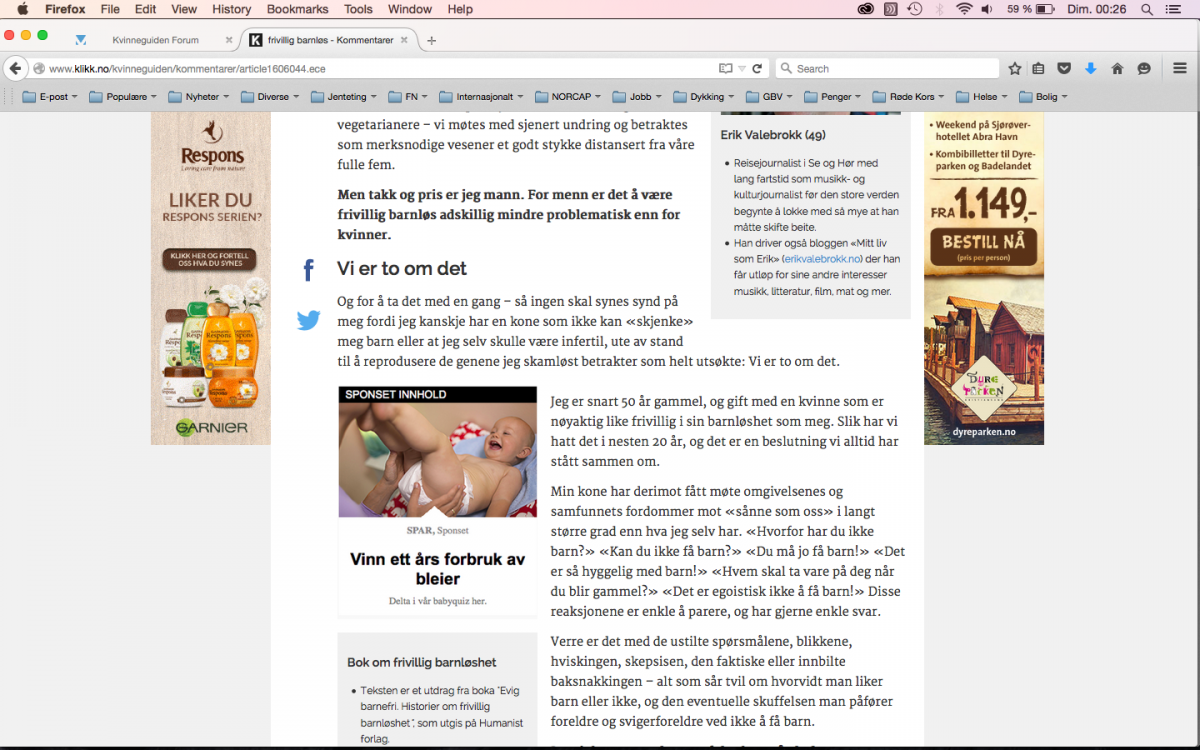1200x750 pixels.
Task: Click into the Search field
Action: (890, 68)
